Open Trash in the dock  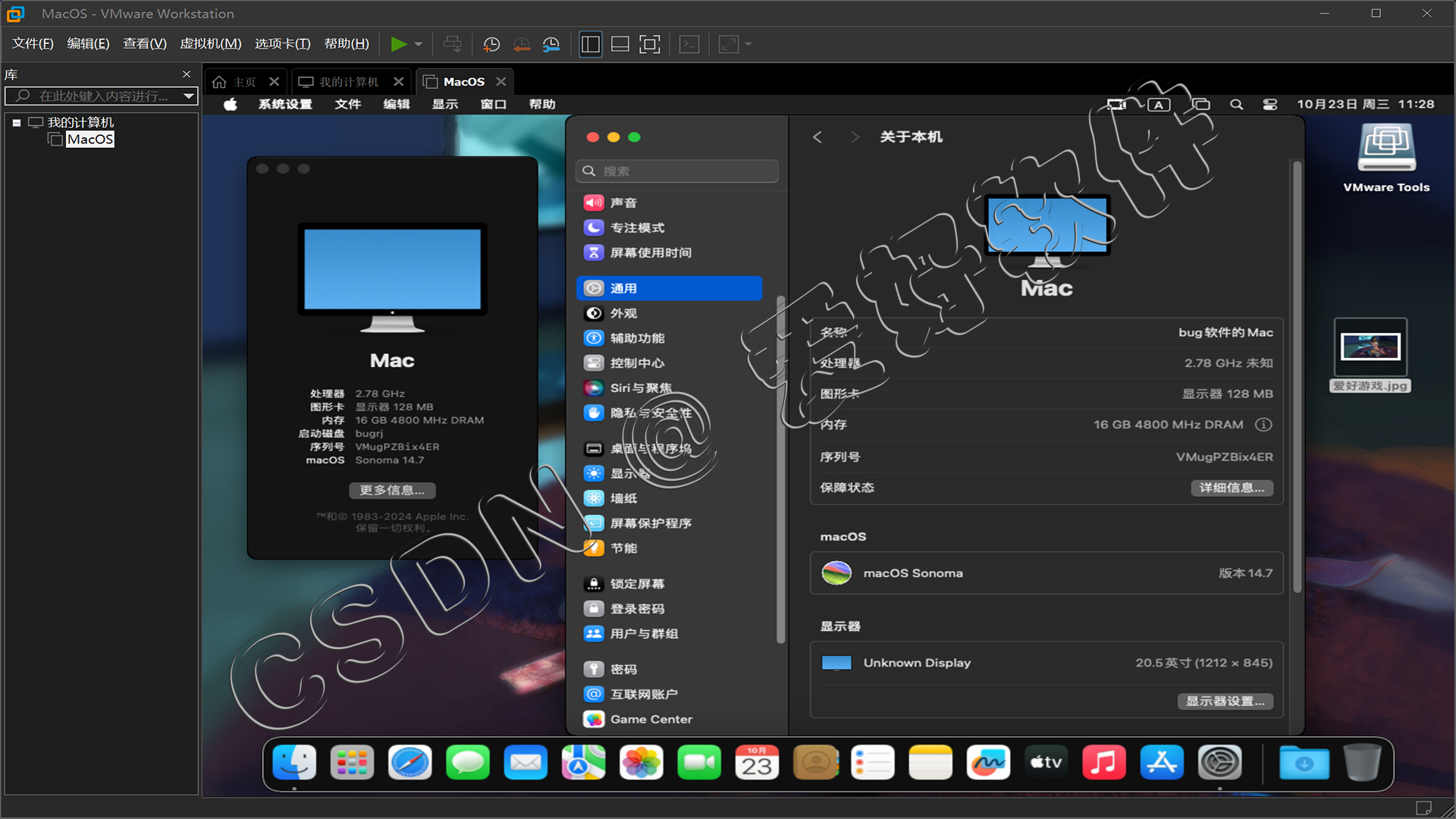[x=1363, y=763]
